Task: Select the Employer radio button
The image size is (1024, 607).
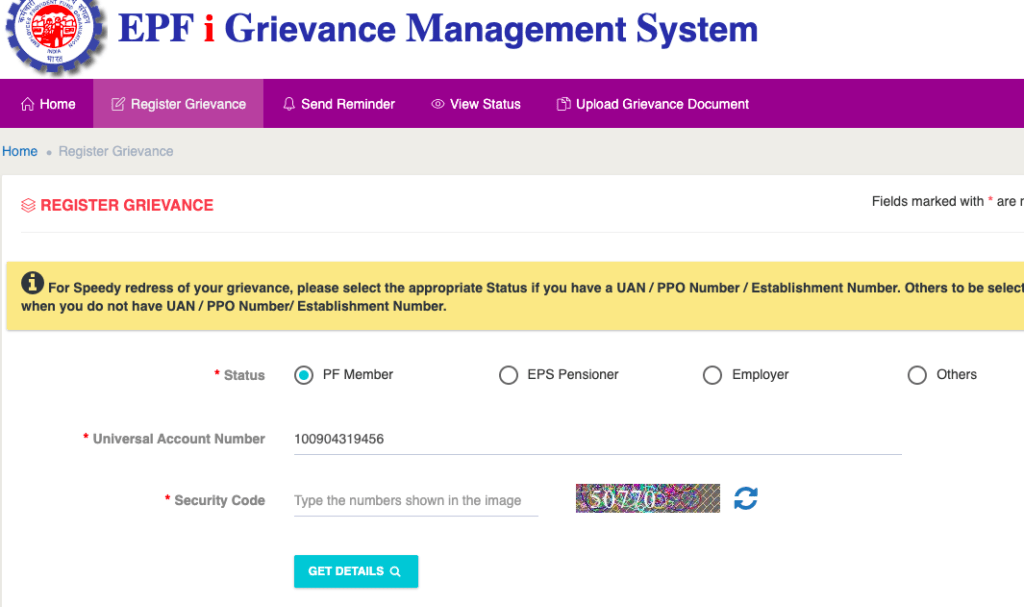Action: tap(712, 375)
